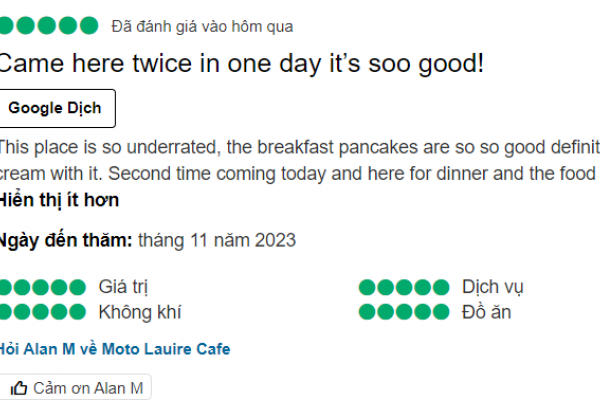Image resolution: width=600 pixels, height=400 pixels.
Task: Select the Không khí label
Action: (x=140, y=312)
